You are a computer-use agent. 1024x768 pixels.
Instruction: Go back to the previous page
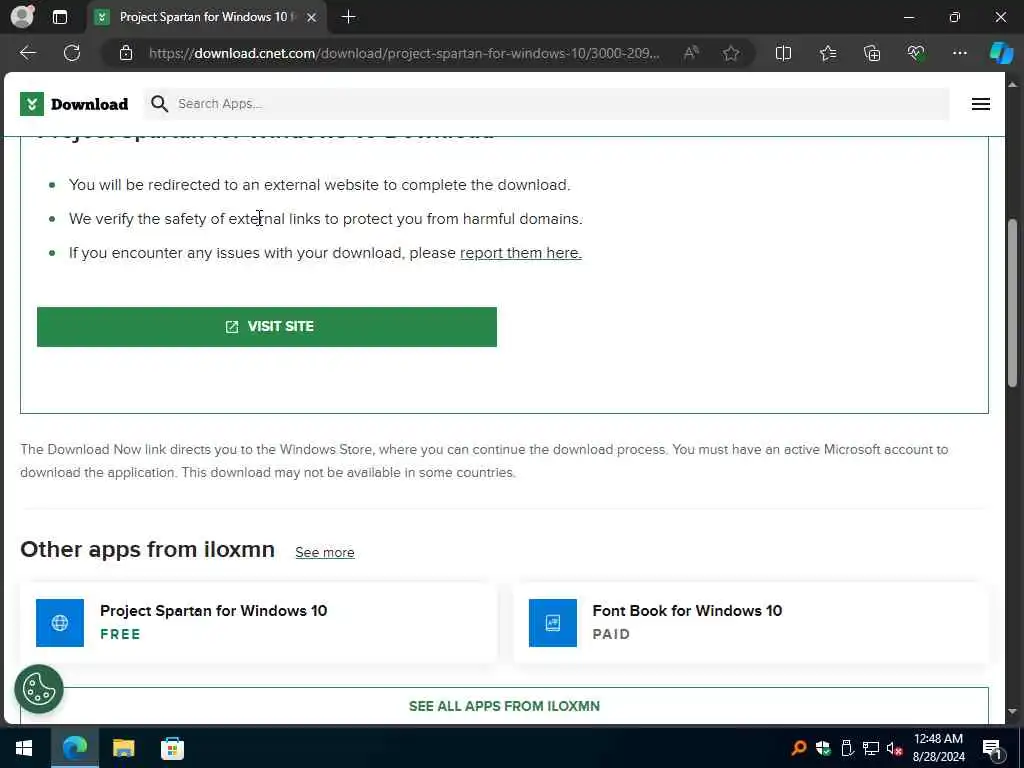tap(28, 53)
